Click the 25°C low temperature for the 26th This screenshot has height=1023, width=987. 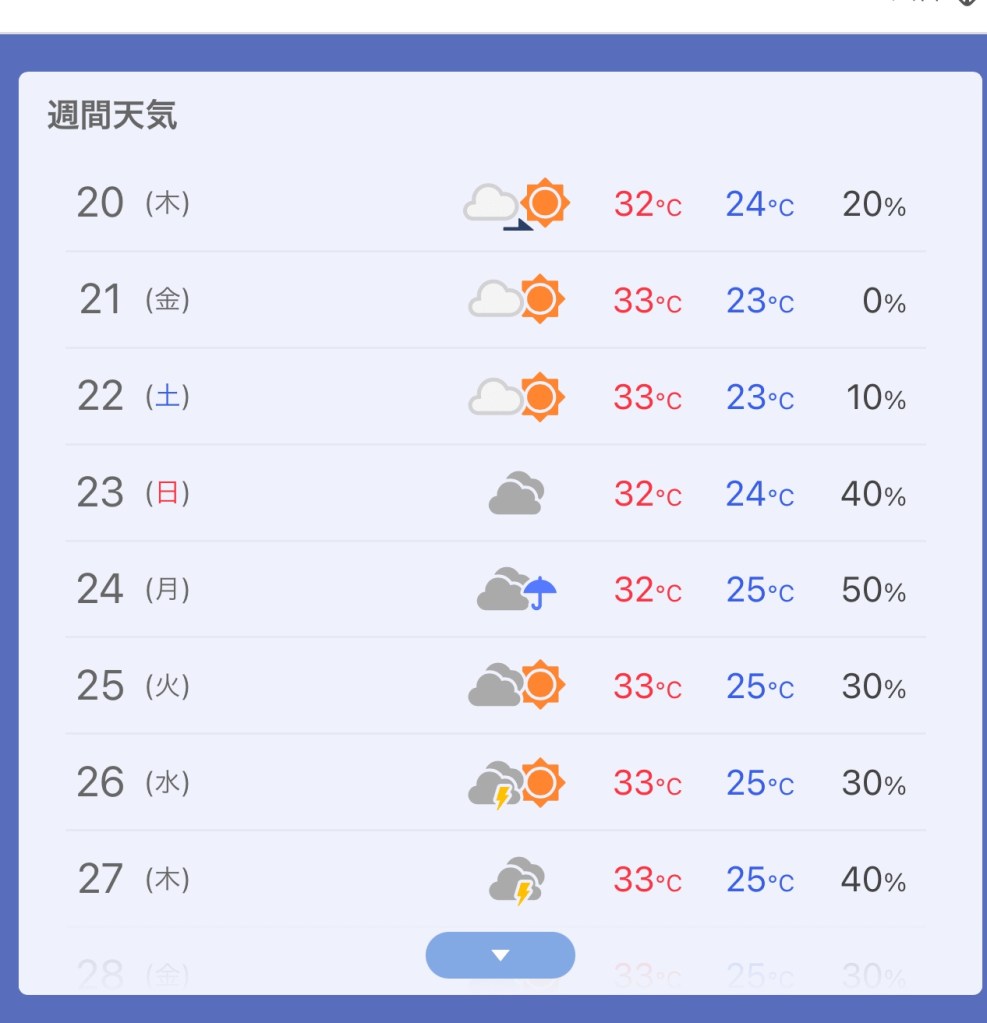pyautogui.click(x=759, y=783)
